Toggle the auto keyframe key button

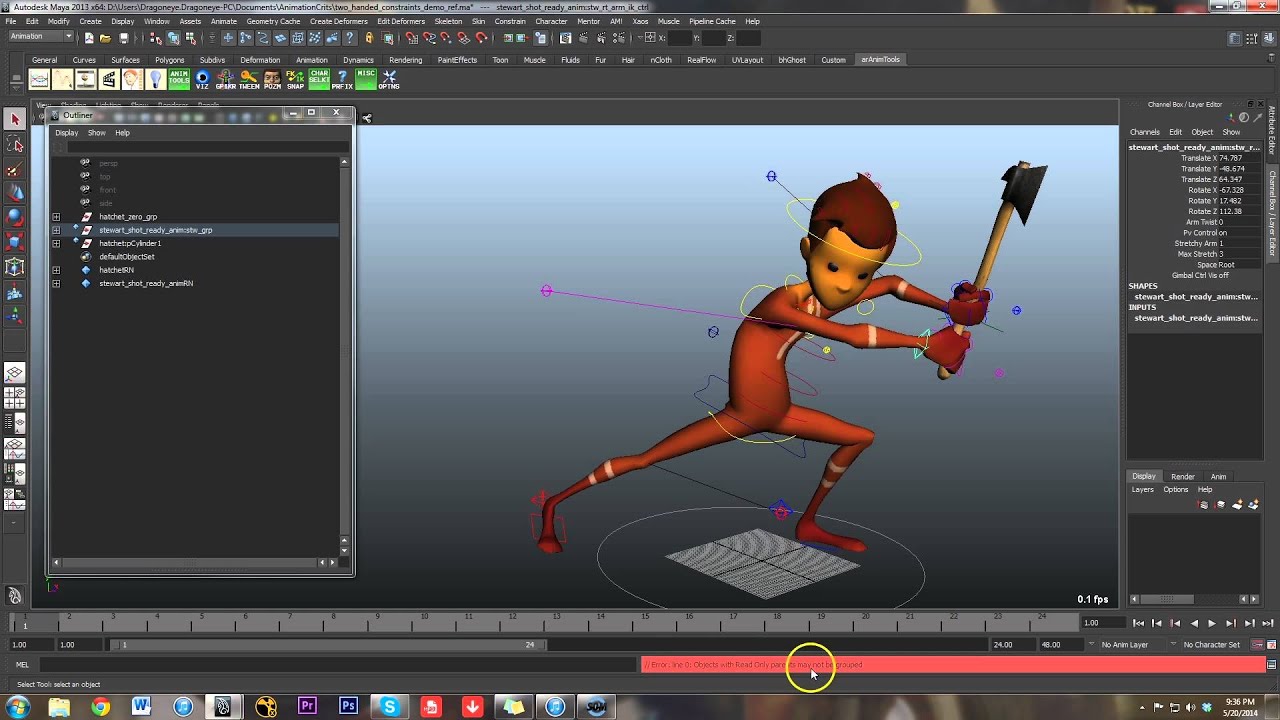(1258, 645)
